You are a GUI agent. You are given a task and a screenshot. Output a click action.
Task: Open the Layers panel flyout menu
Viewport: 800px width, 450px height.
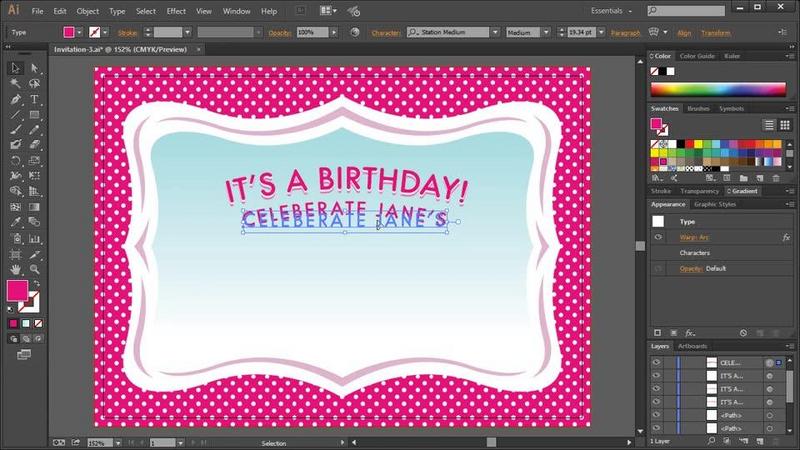click(790, 346)
